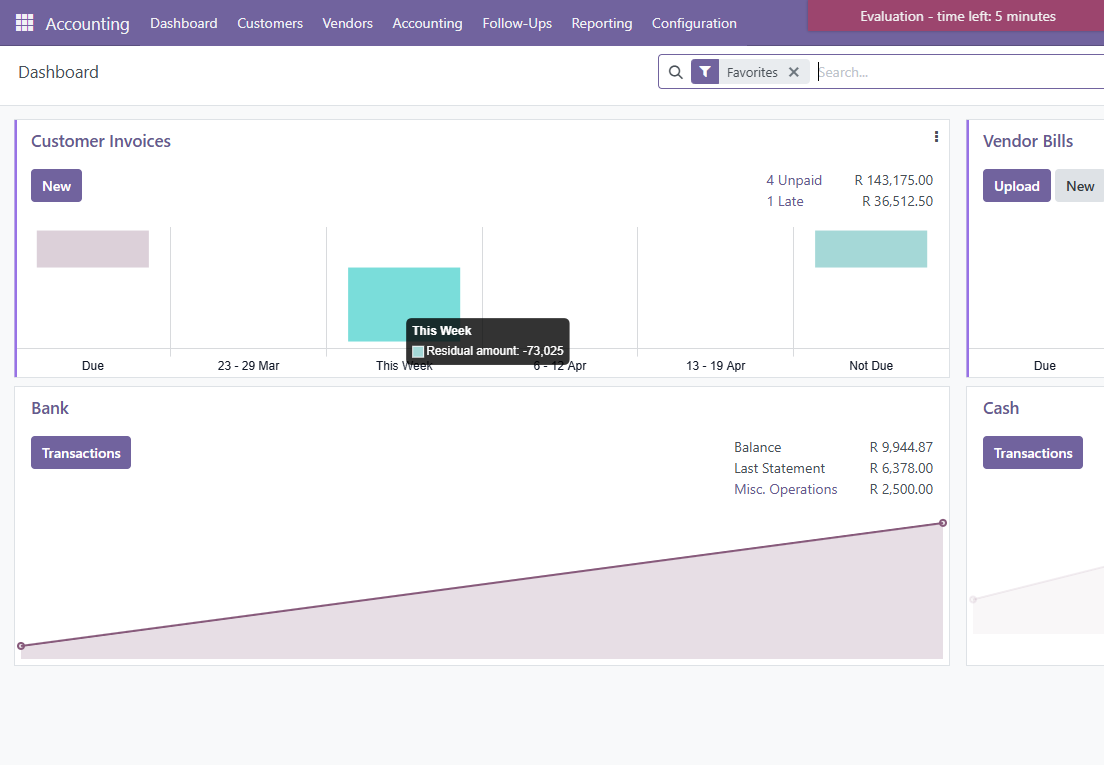Click late total R 36,512.50
Viewport: 1104px width, 765px height.
(898, 201)
